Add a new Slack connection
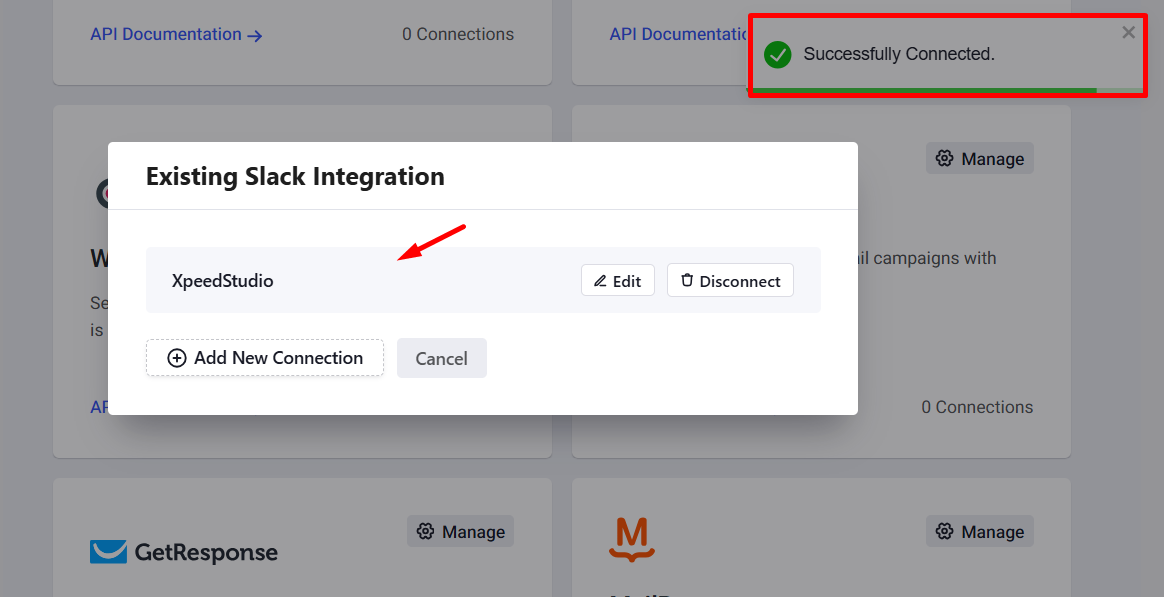Screen dimensions: 1164x597 (264, 357)
